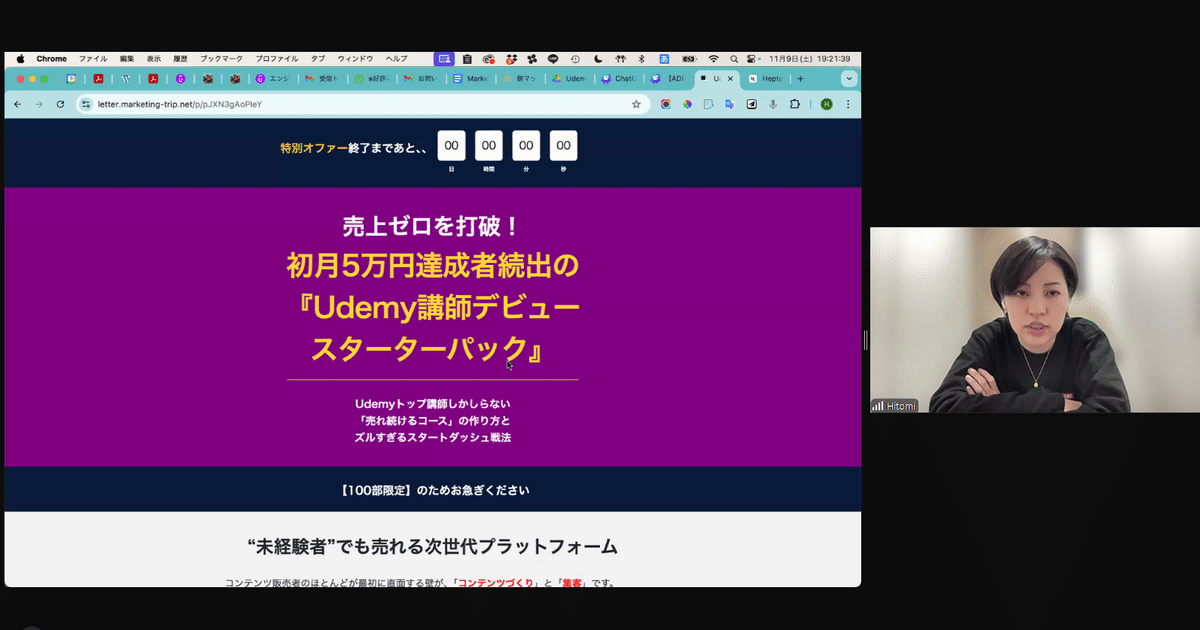The height and width of the screenshot is (630, 1200).
Task: Click the microphone extension icon
Action: pyautogui.click(x=773, y=104)
